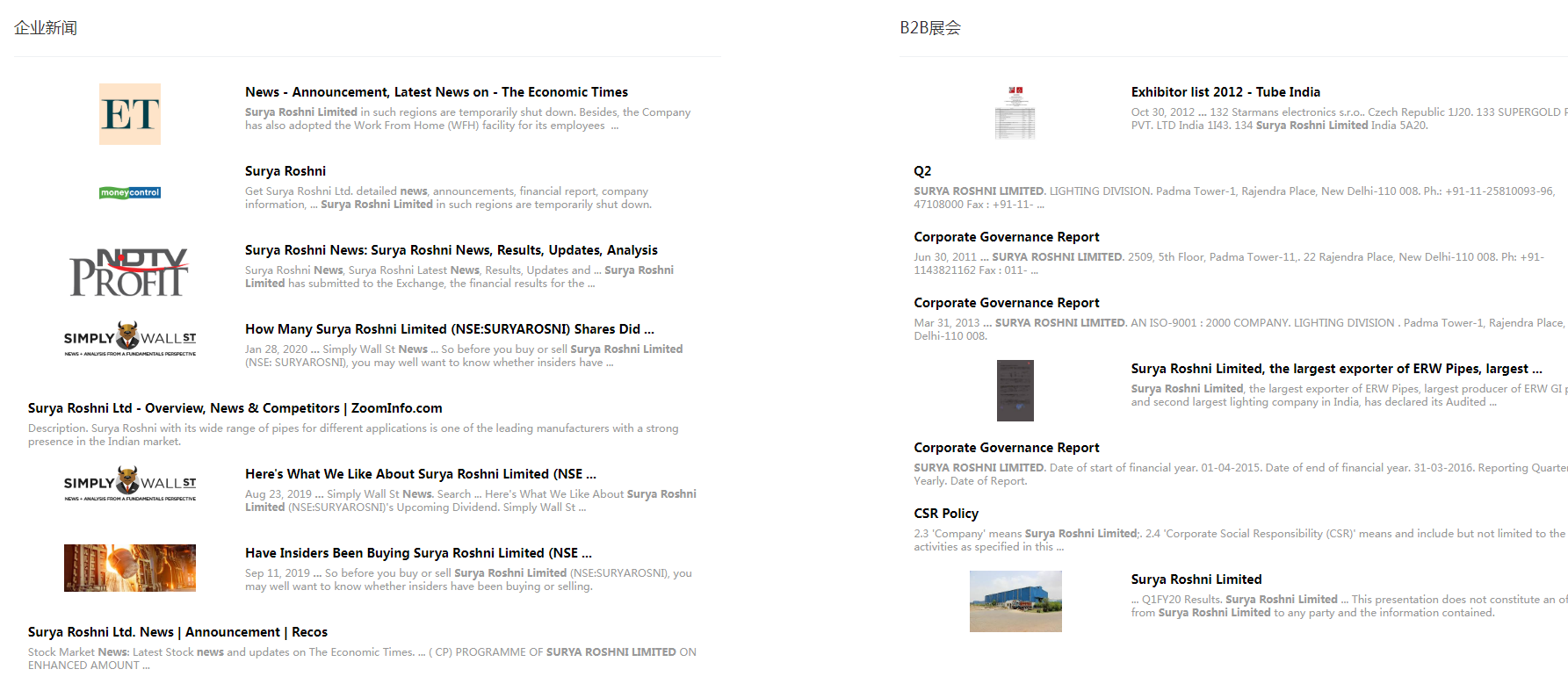Open the Exhibitor list document thumbnail
This screenshot has height=698, width=1568.
[x=1015, y=113]
